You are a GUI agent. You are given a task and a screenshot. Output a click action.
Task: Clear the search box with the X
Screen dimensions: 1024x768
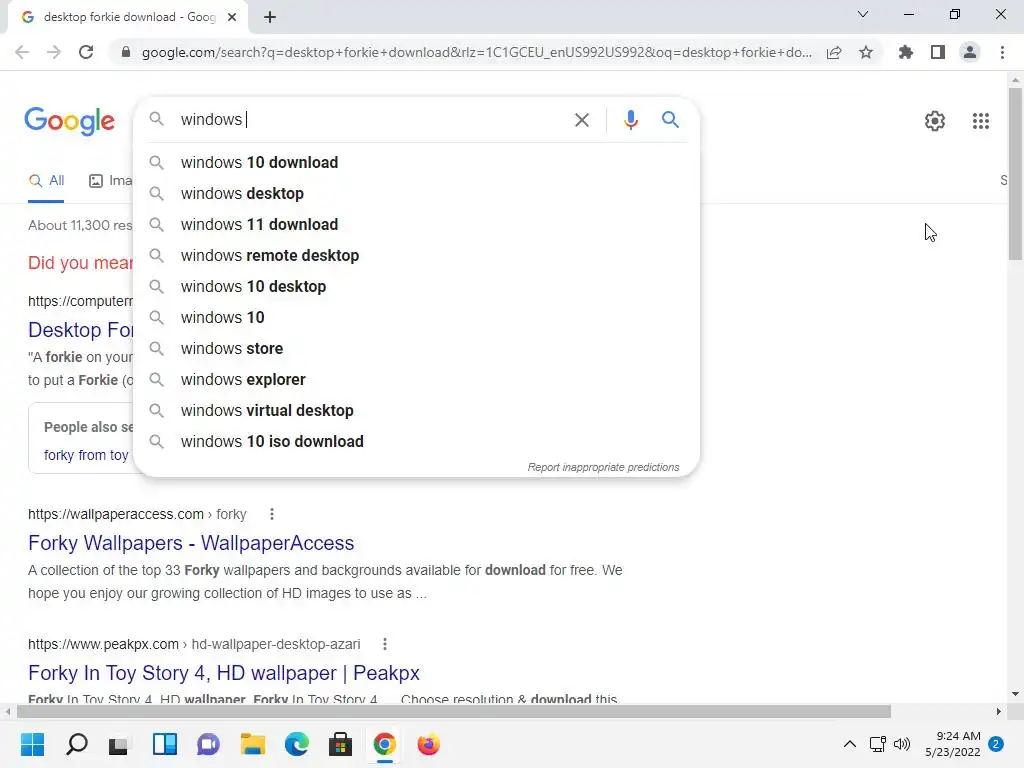pyautogui.click(x=581, y=120)
